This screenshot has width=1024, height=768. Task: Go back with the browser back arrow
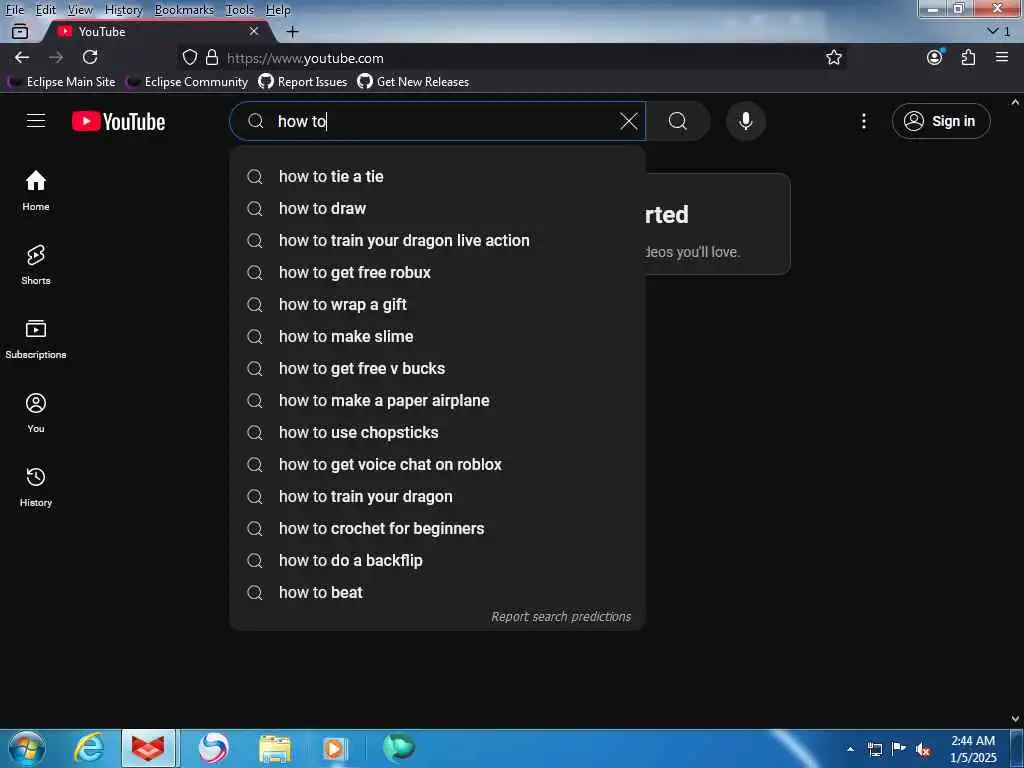(x=22, y=57)
